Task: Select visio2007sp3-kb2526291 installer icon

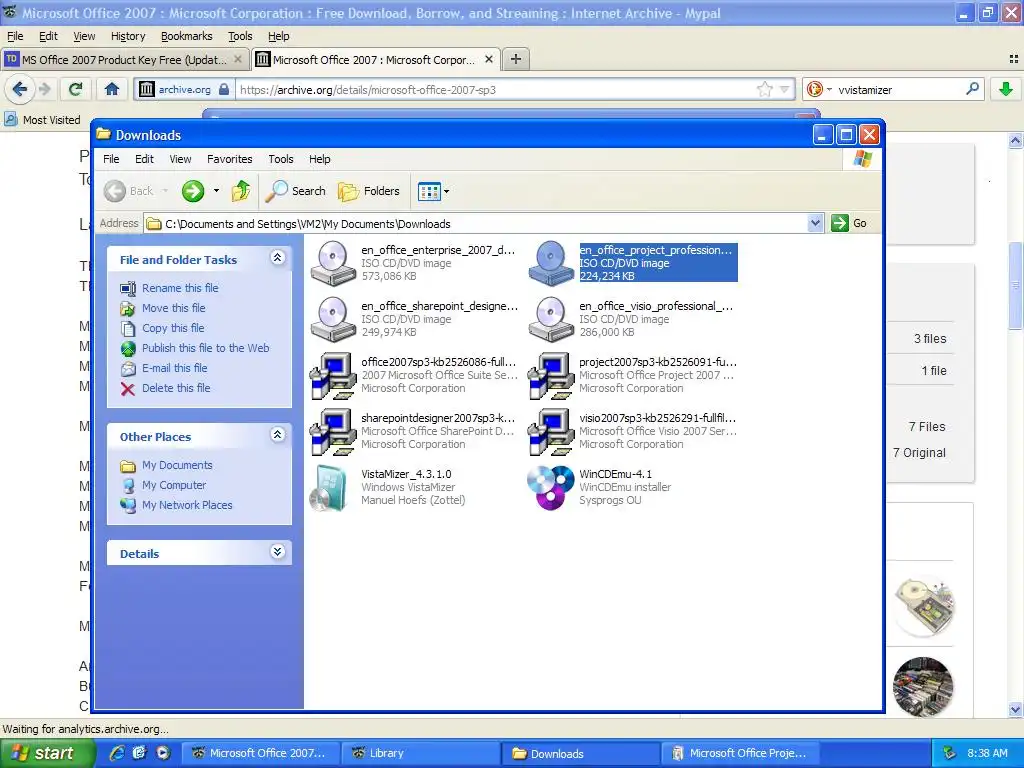Action: pos(551,432)
